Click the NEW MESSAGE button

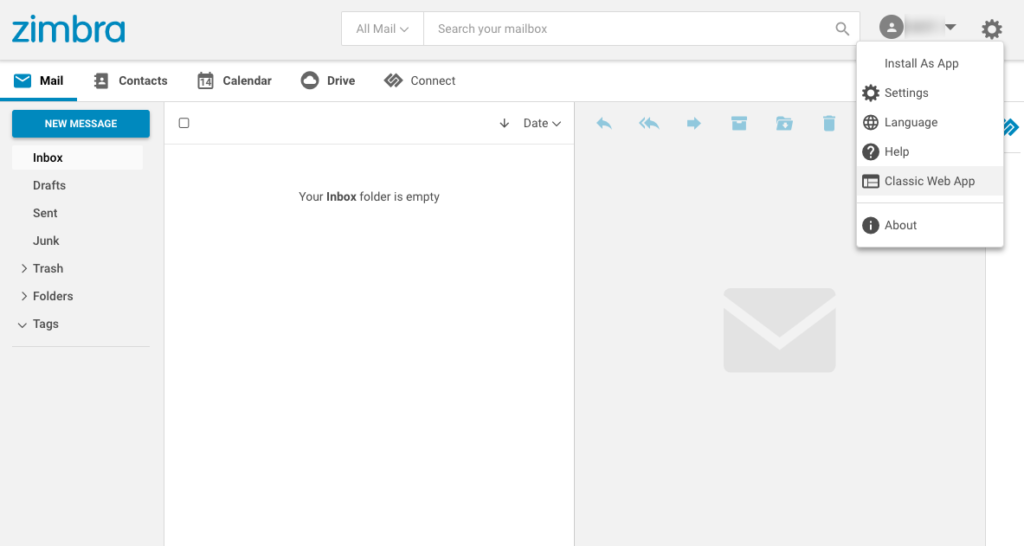coord(81,123)
